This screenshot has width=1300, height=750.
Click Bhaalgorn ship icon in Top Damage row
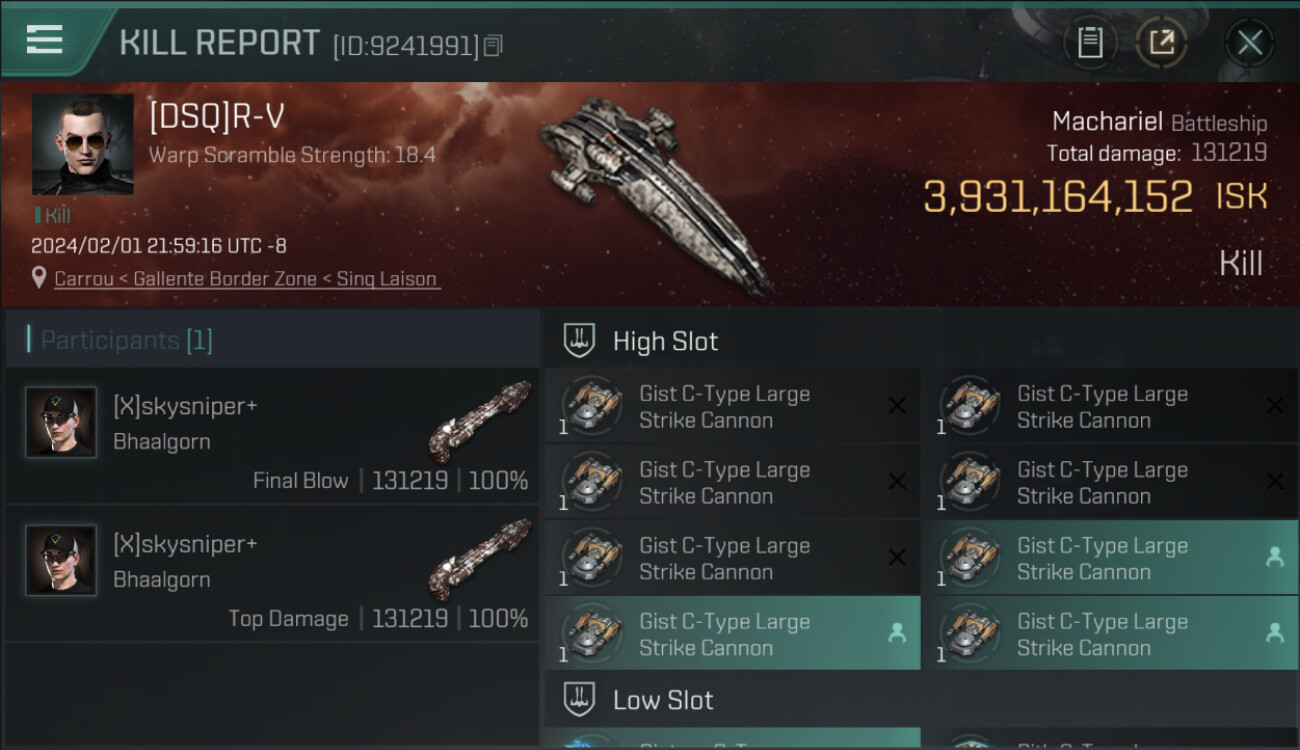(x=479, y=557)
